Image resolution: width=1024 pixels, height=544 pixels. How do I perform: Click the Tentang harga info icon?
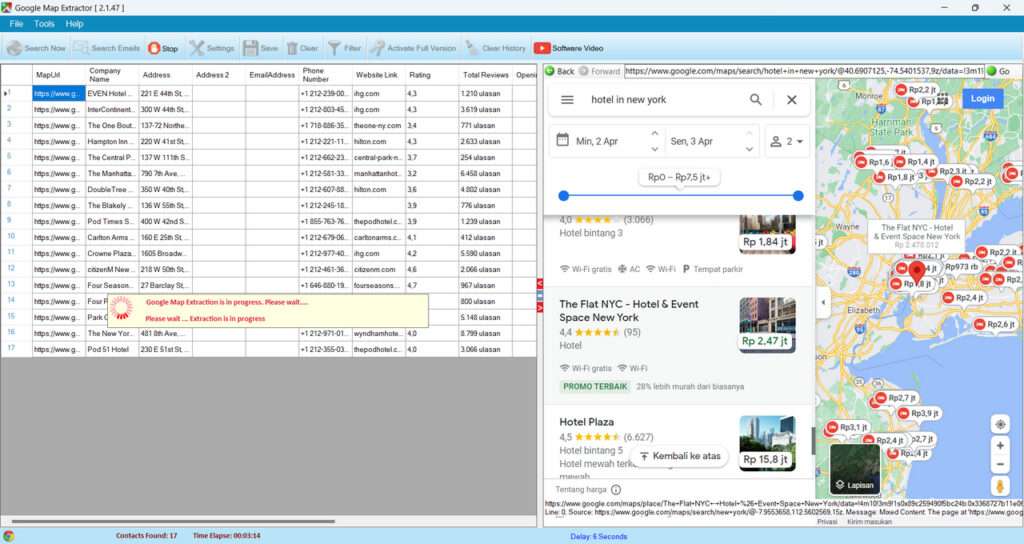pyautogui.click(x=616, y=489)
